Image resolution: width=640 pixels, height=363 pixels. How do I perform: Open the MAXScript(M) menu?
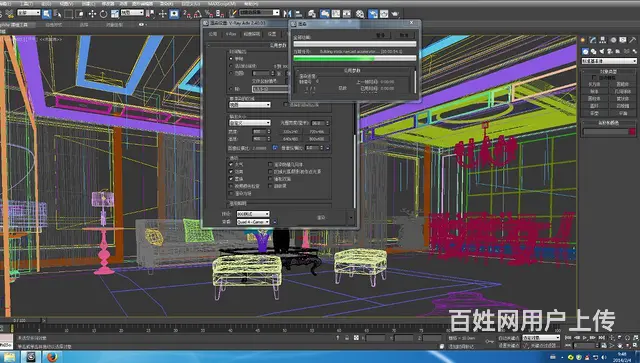222,4
